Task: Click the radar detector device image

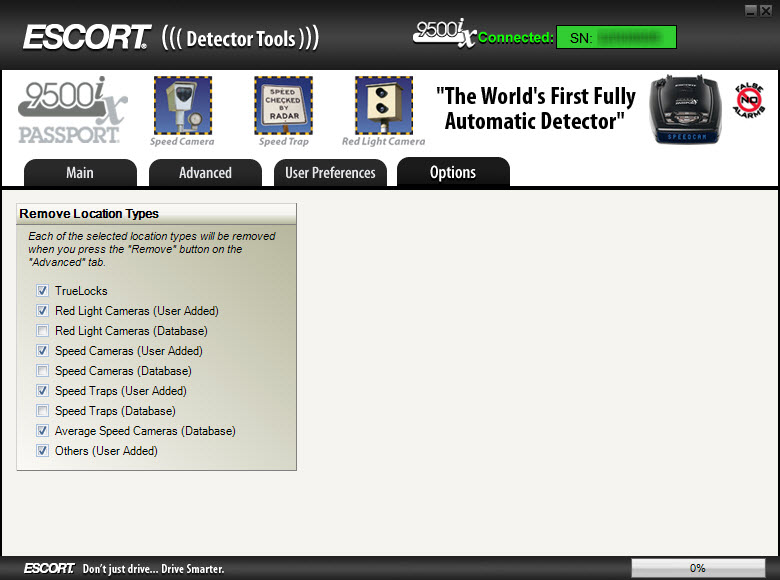Action: pos(685,109)
